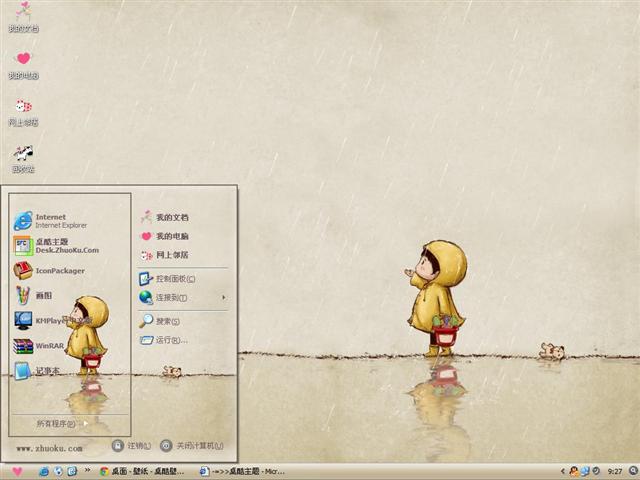The height and width of the screenshot is (480, 640).
Task: Launch Internet Explorer from quick launch
Action: click(44, 471)
